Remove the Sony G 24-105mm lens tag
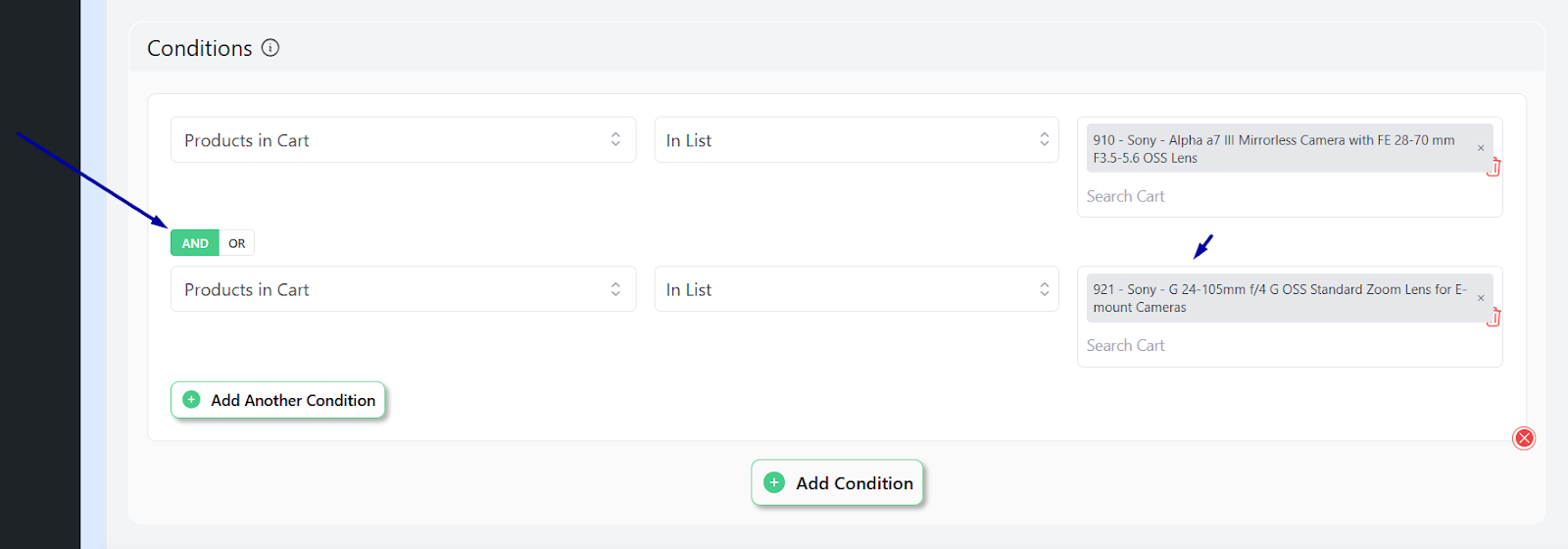Screen dimensions: 1568x549 pos(1481,298)
